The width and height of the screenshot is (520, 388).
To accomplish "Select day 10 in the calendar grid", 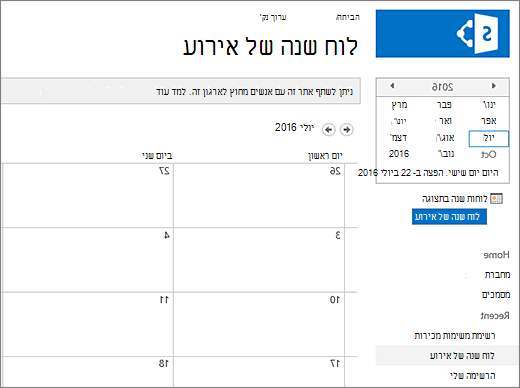I will (335, 300).
